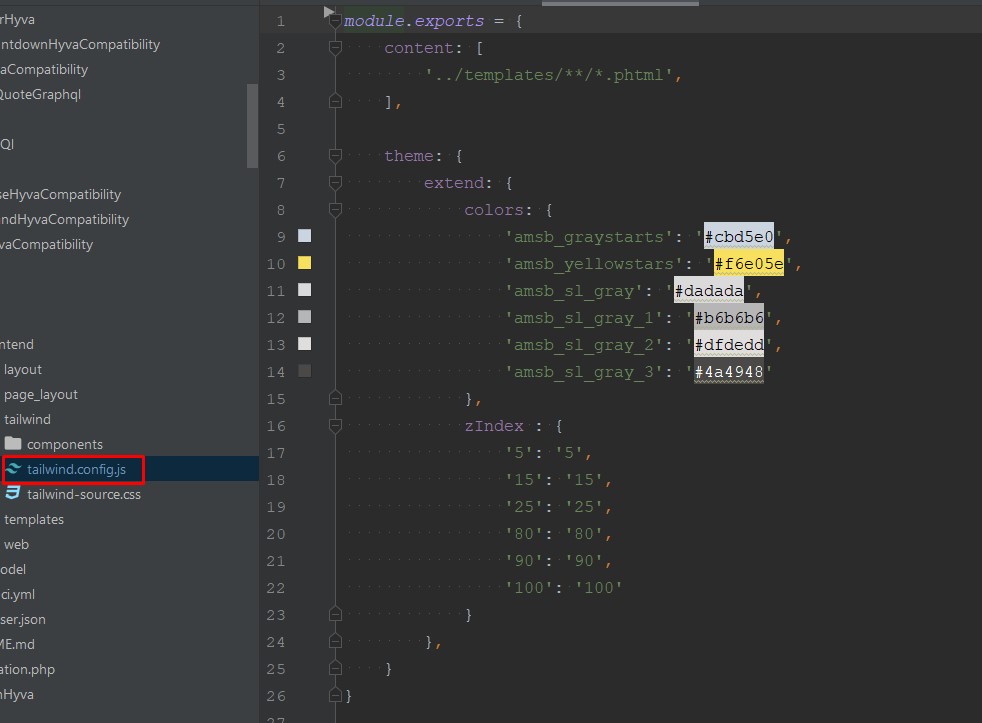The height and width of the screenshot is (723, 982).
Task: Click the #4a4948 color value
Action: point(728,372)
